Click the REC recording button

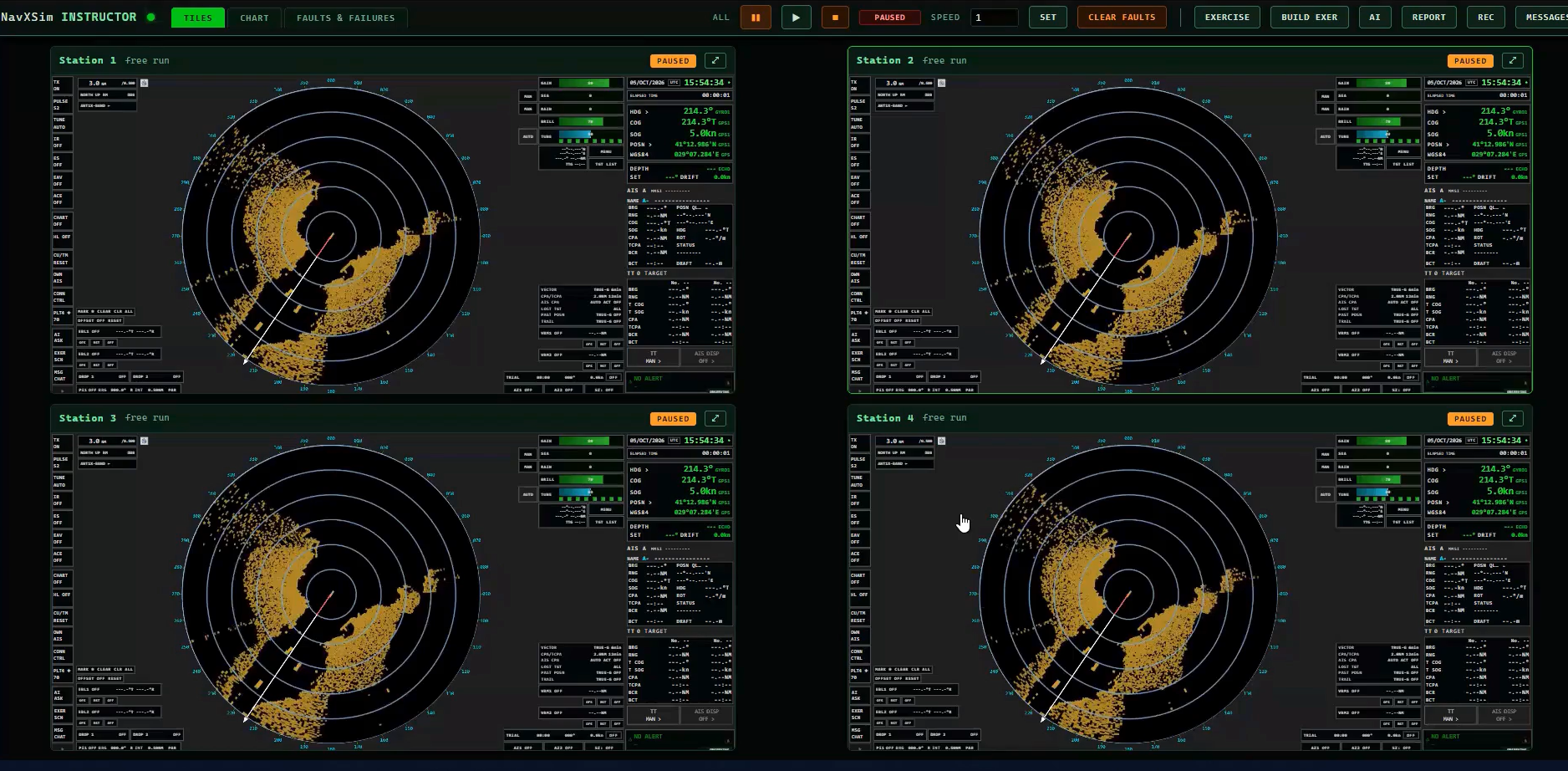click(x=1485, y=17)
